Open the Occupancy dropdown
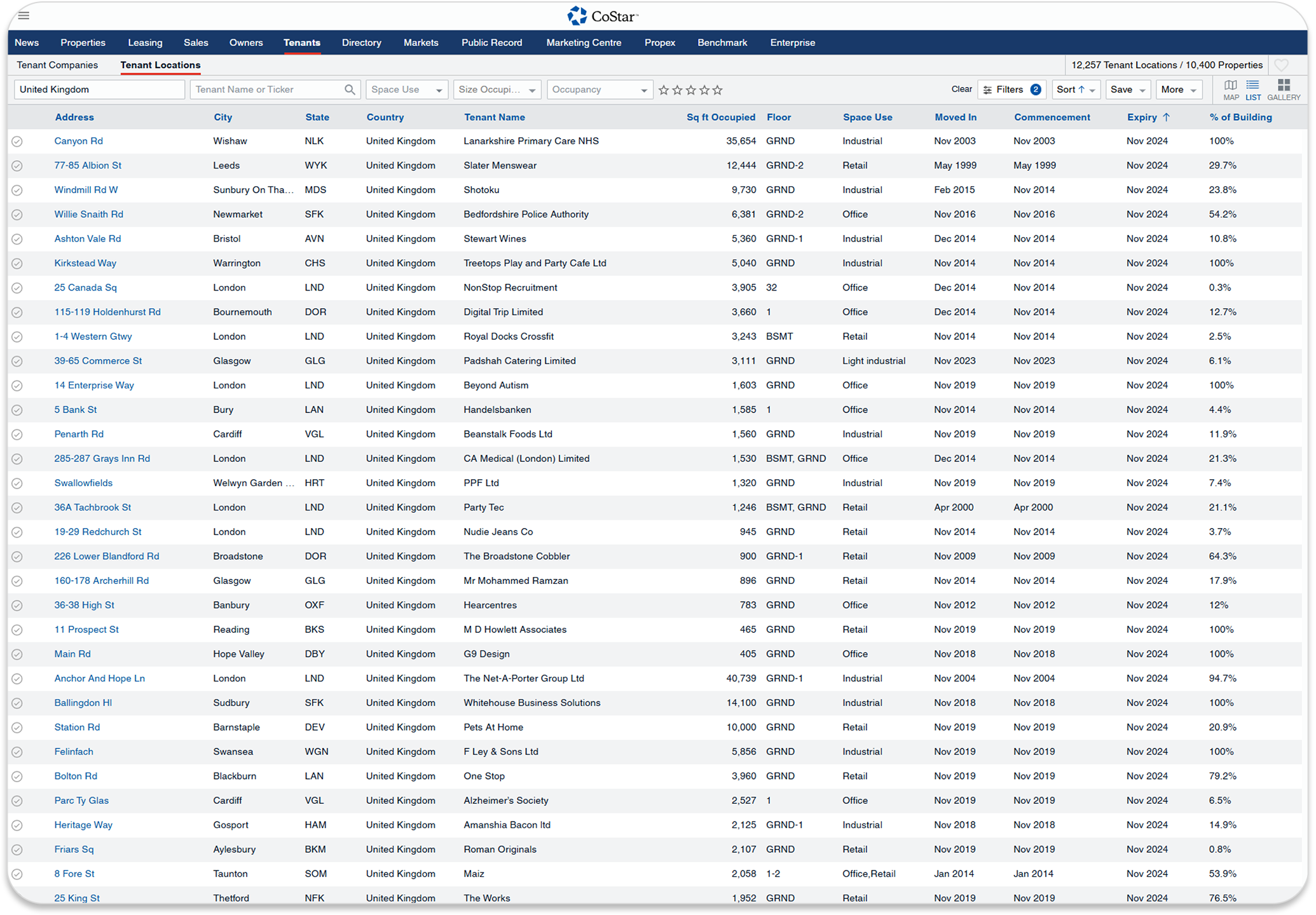 tap(599, 90)
